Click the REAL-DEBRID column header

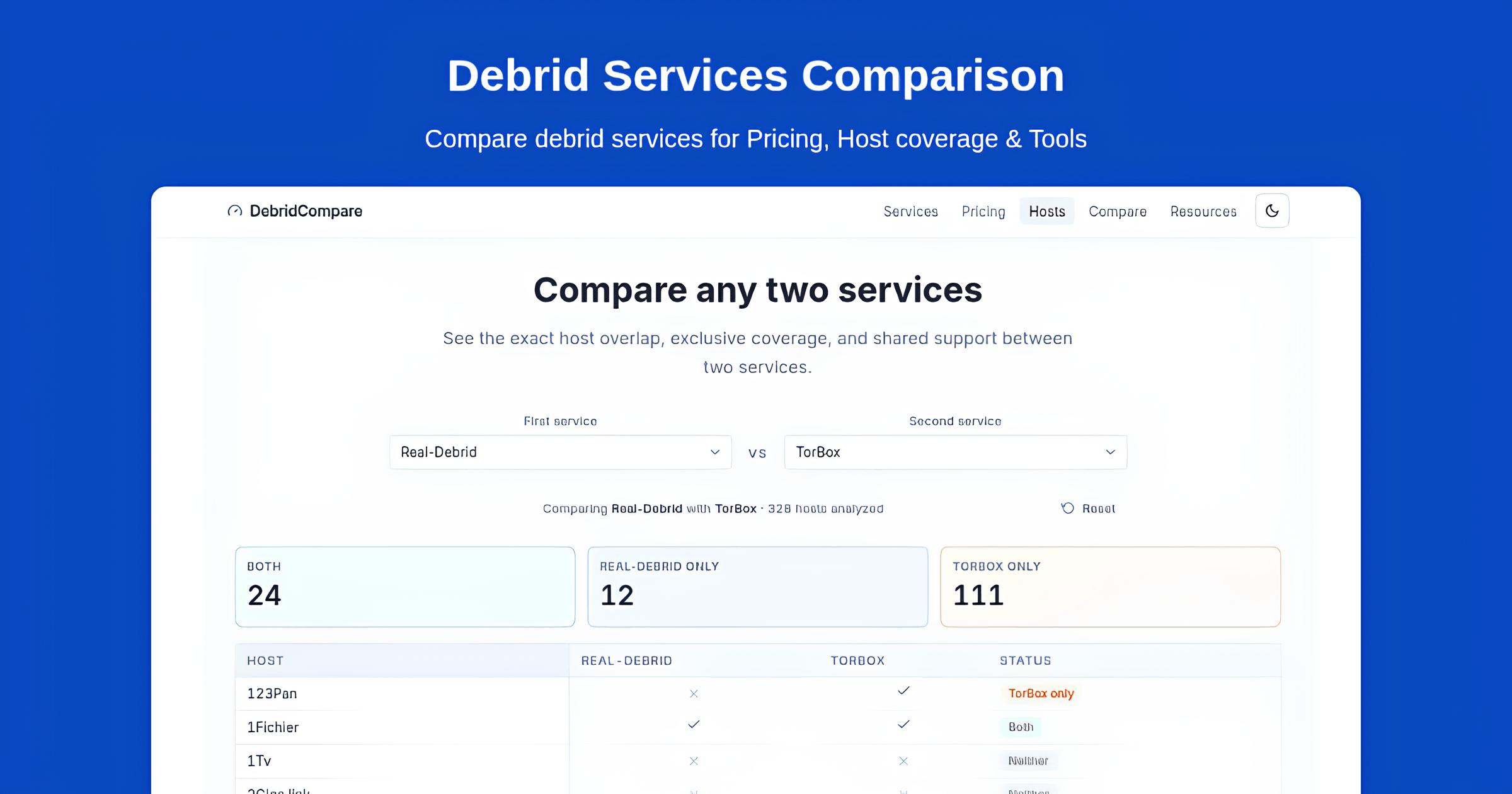[x=627, y=660]
